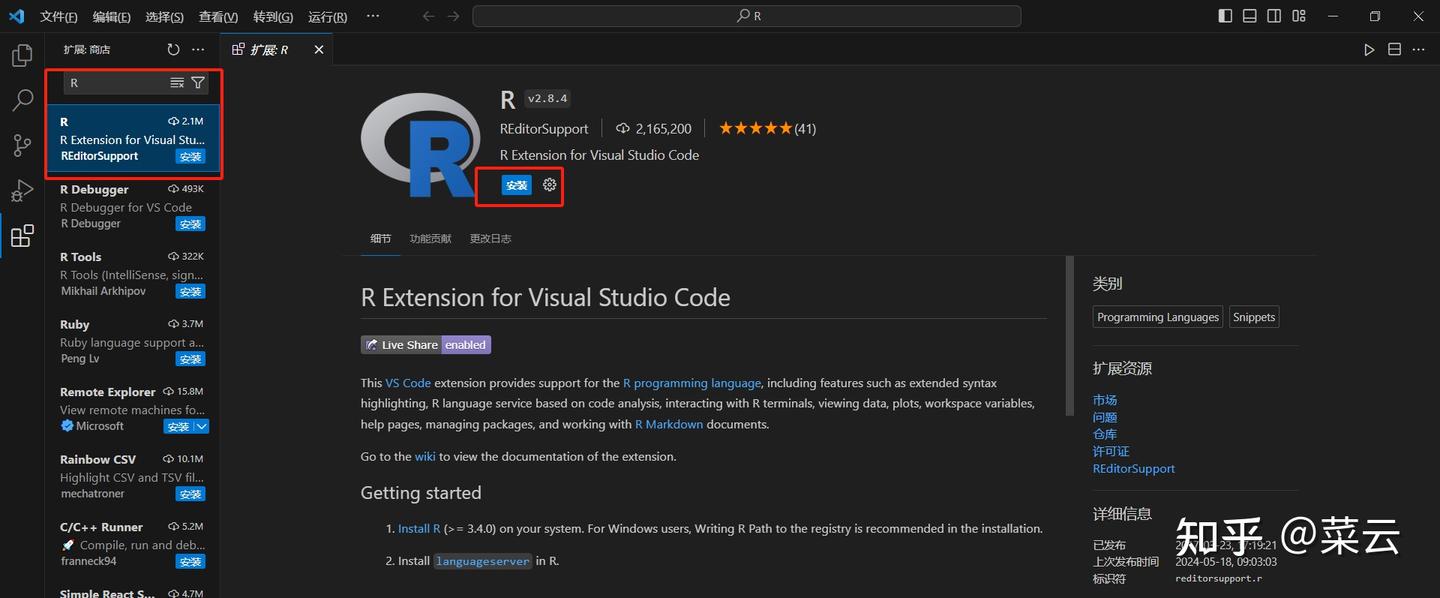
Task: Toggle the extensions filter funnel icon
Action: pos(197,83)
